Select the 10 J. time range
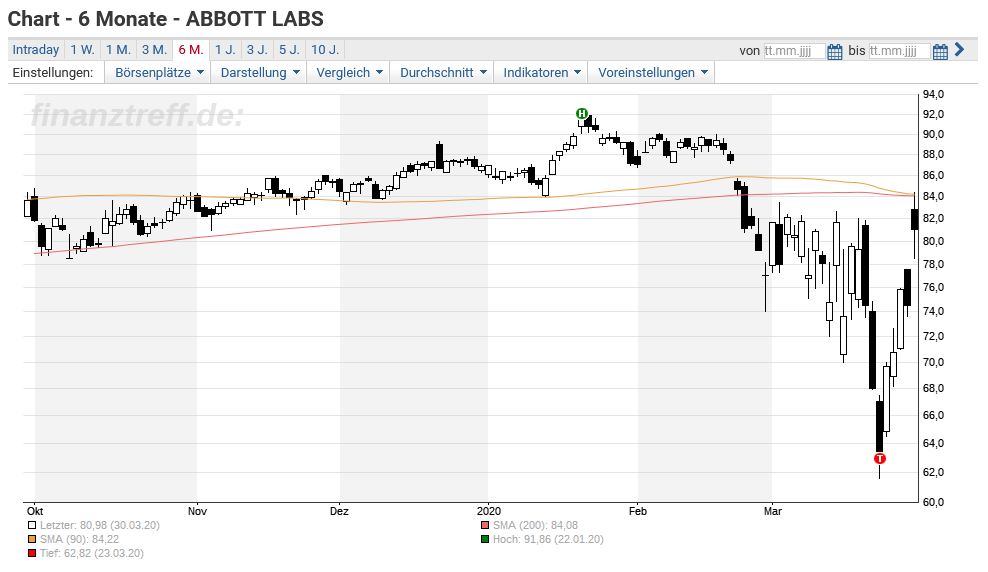The image size is (988, 572). pyautogui.click(x=325, y=50)
